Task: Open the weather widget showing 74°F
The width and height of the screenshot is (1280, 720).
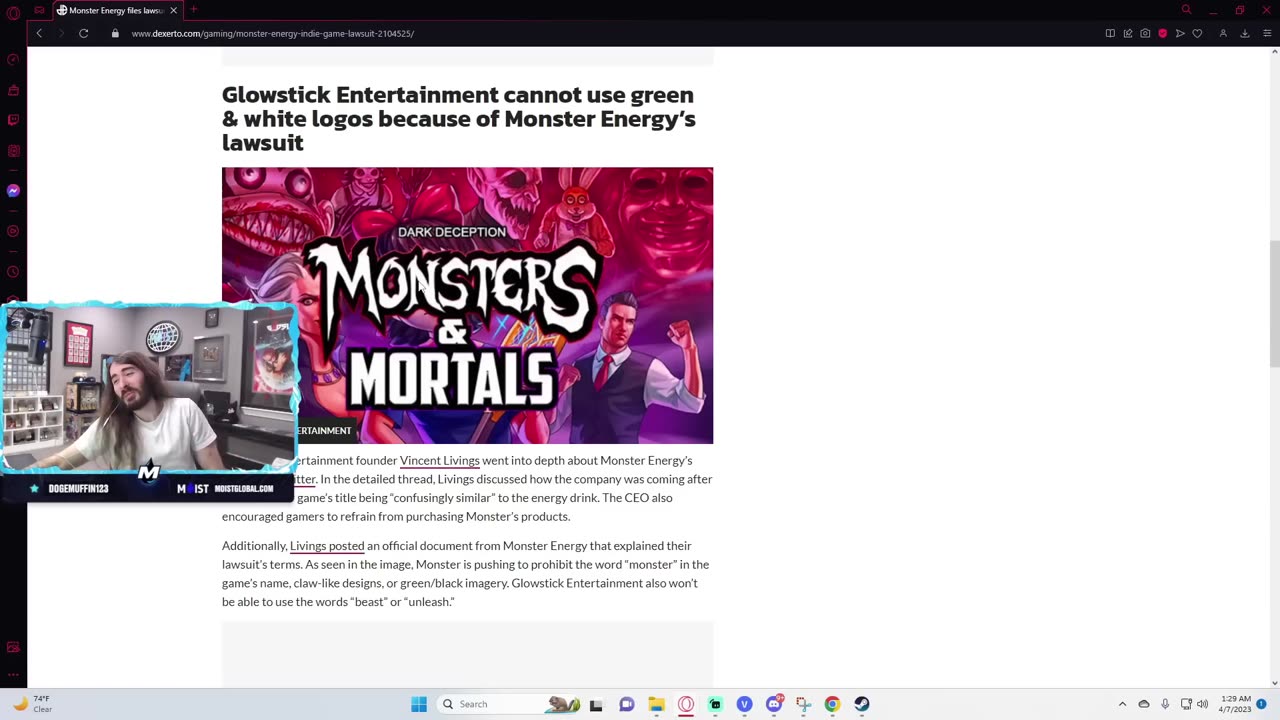Action: 32,704
